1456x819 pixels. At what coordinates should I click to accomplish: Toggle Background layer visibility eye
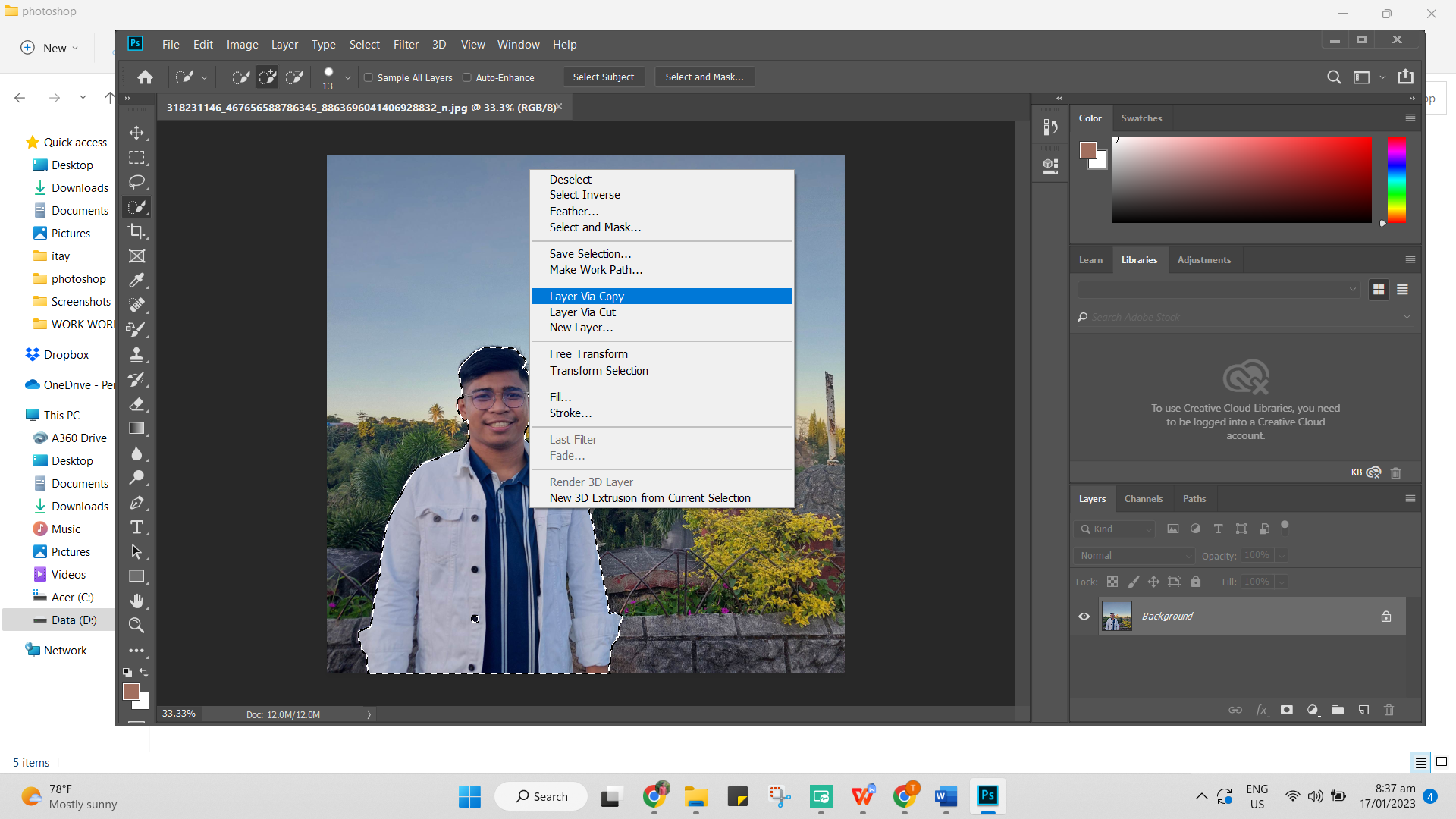[1084, 616]
